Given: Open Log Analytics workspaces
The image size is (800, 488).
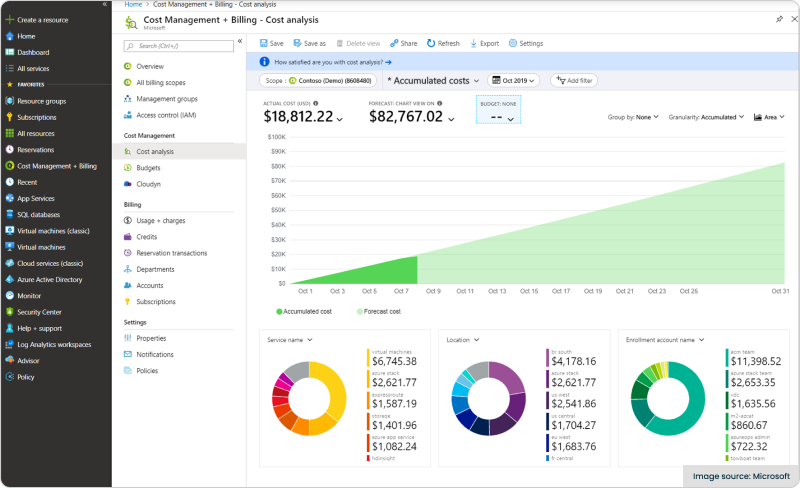Looking at the screenshot, I should coord(54,345).
